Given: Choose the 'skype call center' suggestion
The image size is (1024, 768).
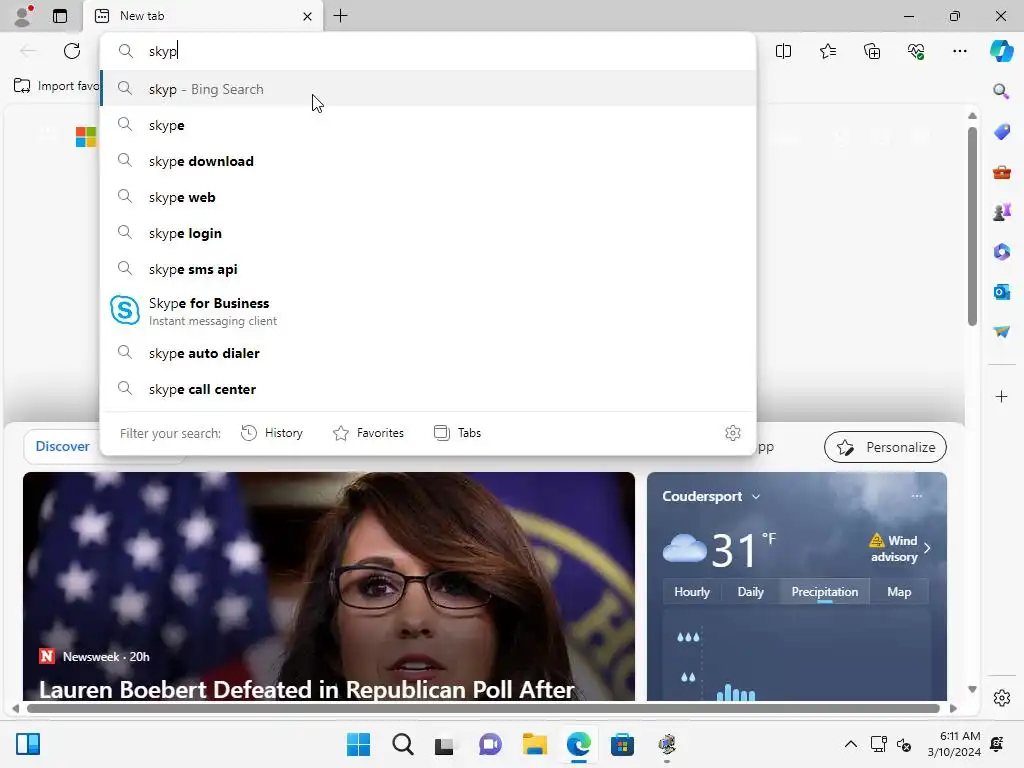Looking at the screenshot, I should [428, 389].
